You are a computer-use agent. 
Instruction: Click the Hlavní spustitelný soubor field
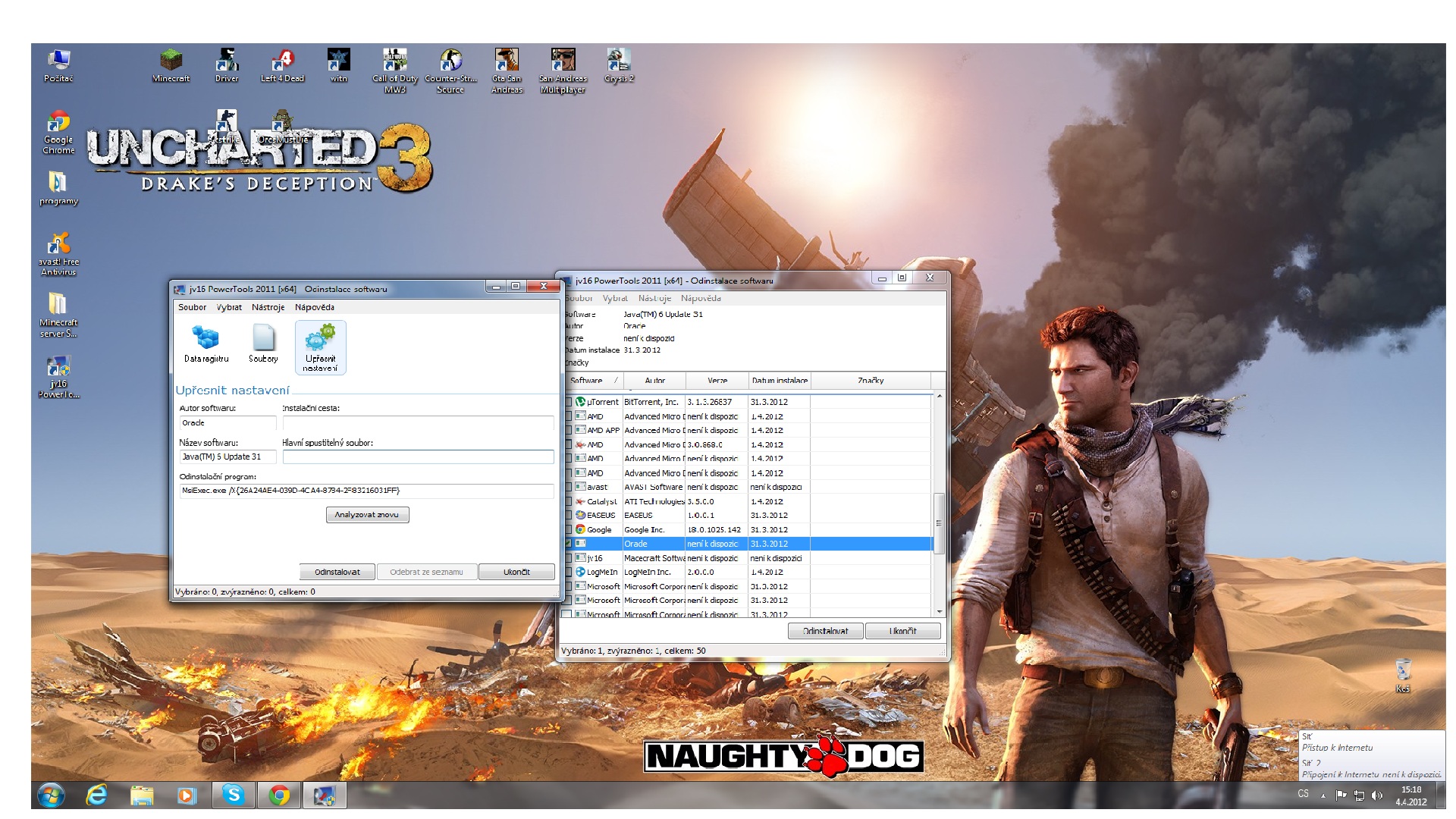click(x=418, y=457)
